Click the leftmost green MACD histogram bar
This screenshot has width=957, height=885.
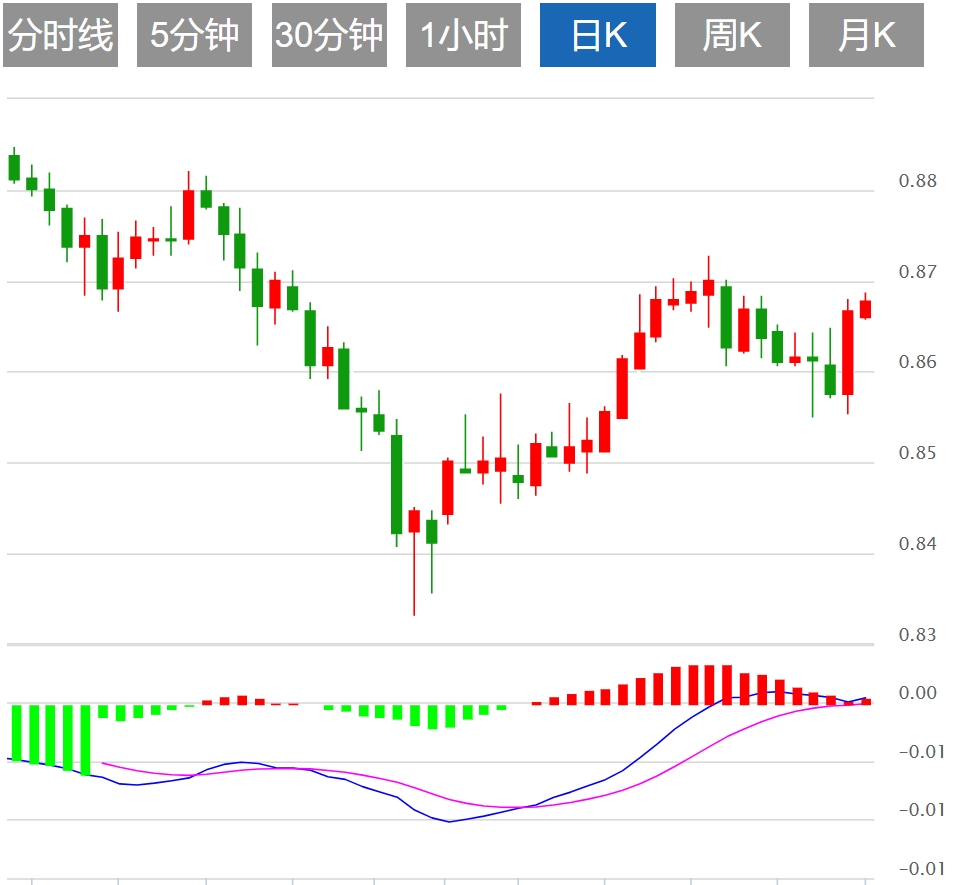tap(17, 733)
